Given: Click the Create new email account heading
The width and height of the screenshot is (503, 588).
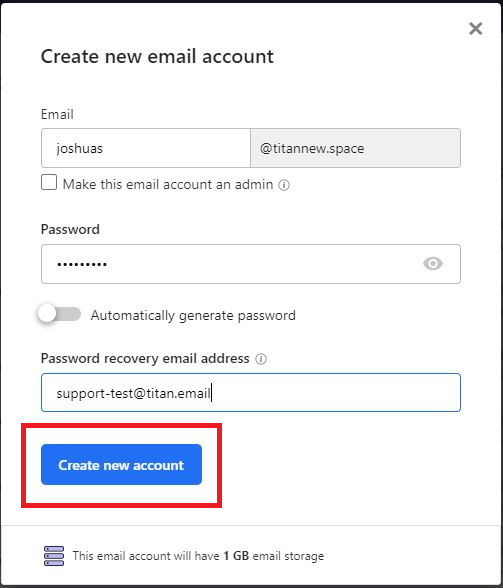Looking at the screenshot, I should click(157, 57).
